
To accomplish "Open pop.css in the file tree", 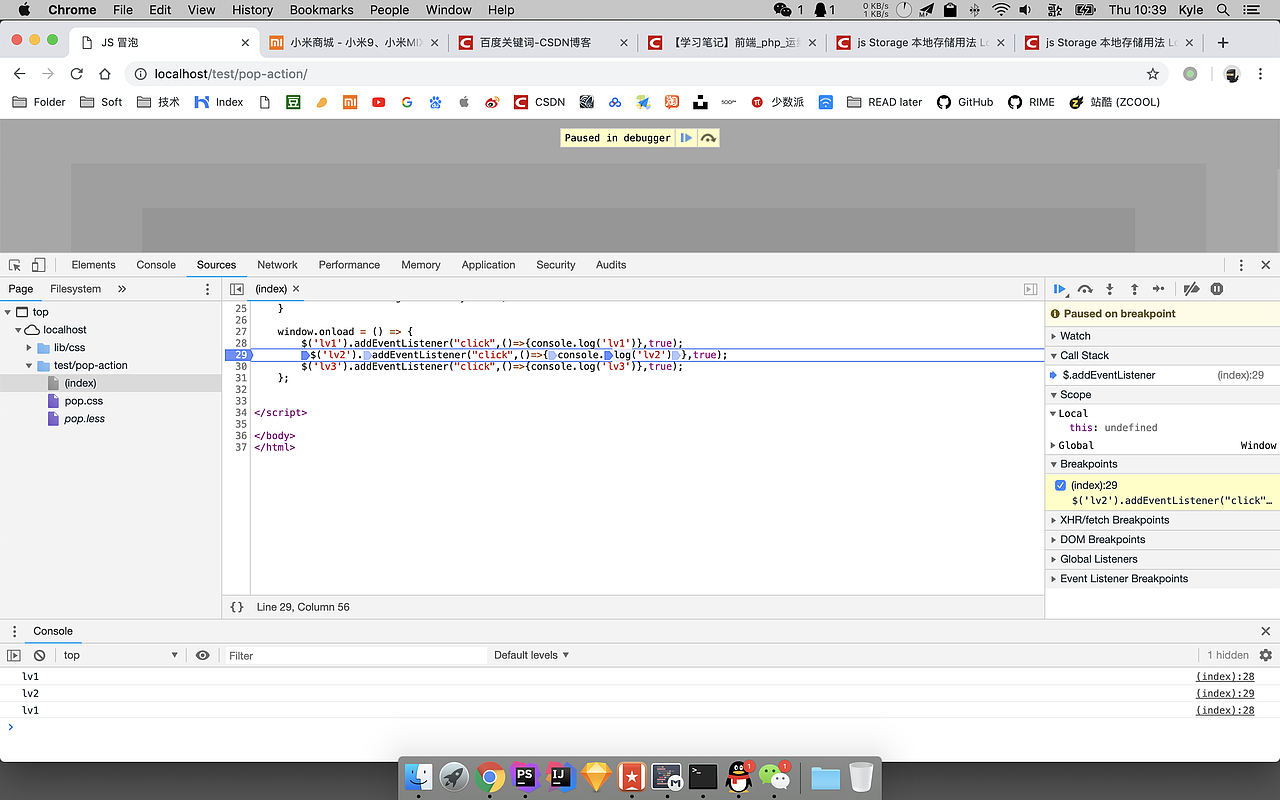I will tap(84, 401).
